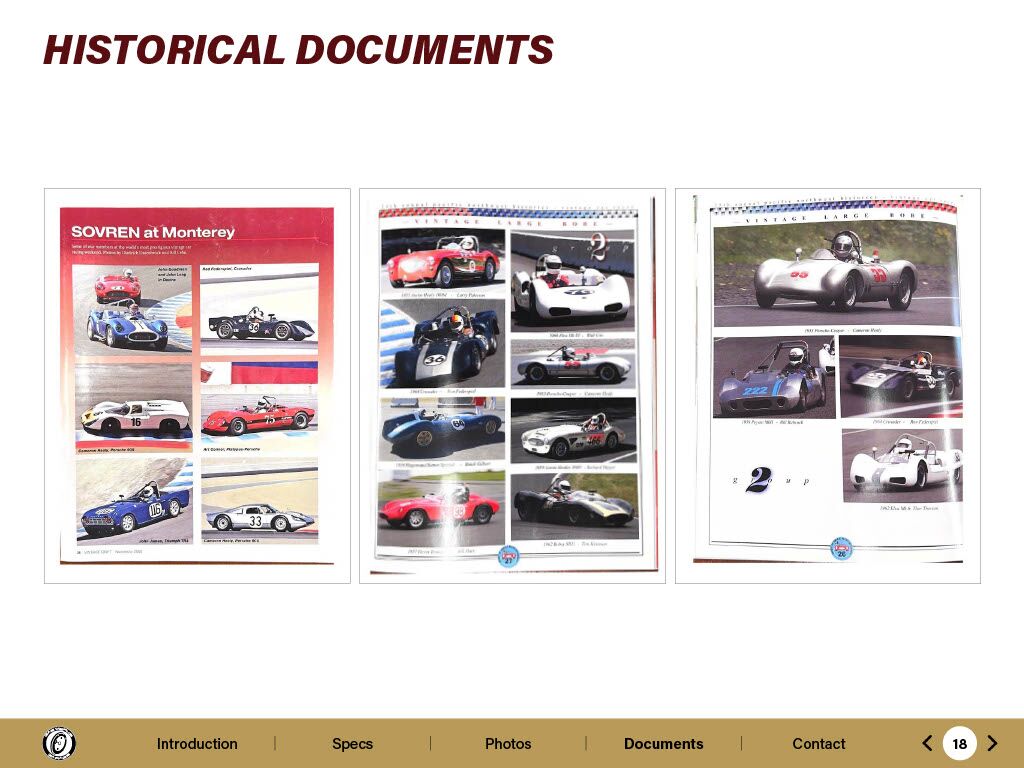
Task: Switch to the Specs section
Action: pos(352,743)
